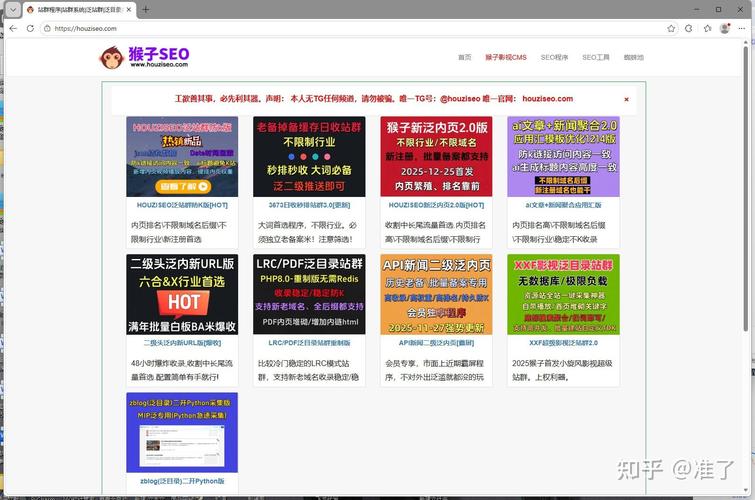755x500 pixels.
Task: Open the browser three-dot settings menu
Action: click(742, 28)
